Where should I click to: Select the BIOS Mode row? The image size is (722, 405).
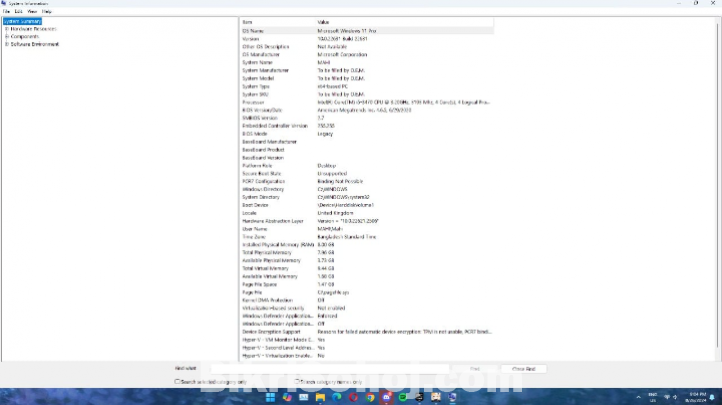click(x=367, y=134)
